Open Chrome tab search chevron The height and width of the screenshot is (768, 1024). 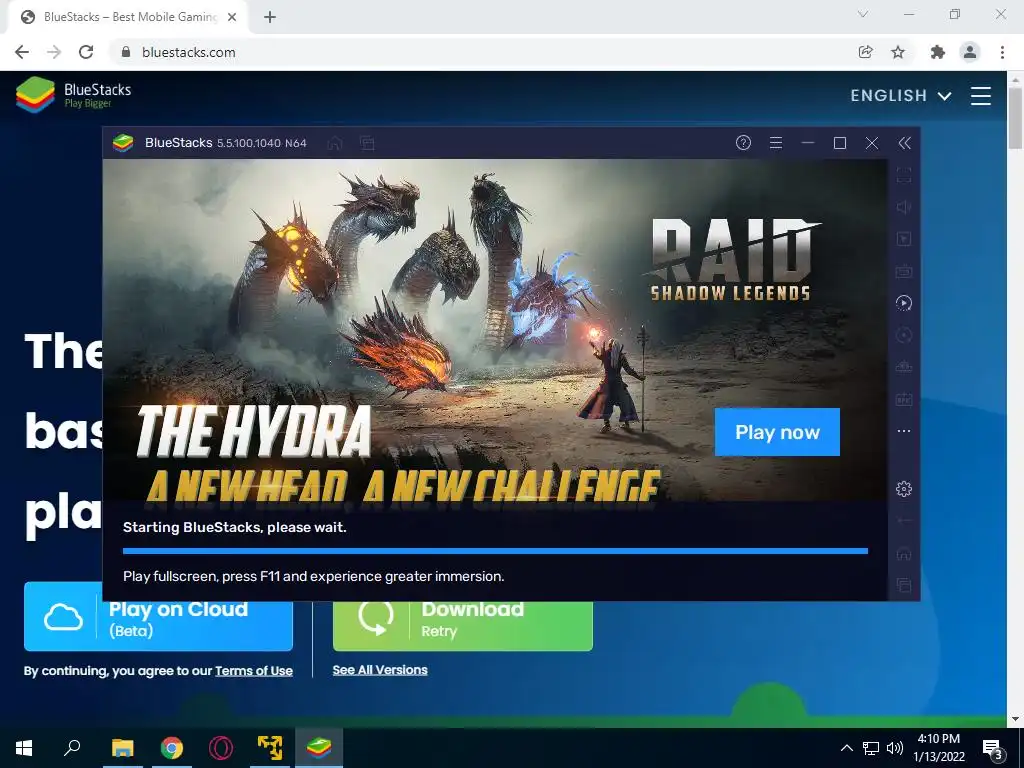(x=863, y=14)
